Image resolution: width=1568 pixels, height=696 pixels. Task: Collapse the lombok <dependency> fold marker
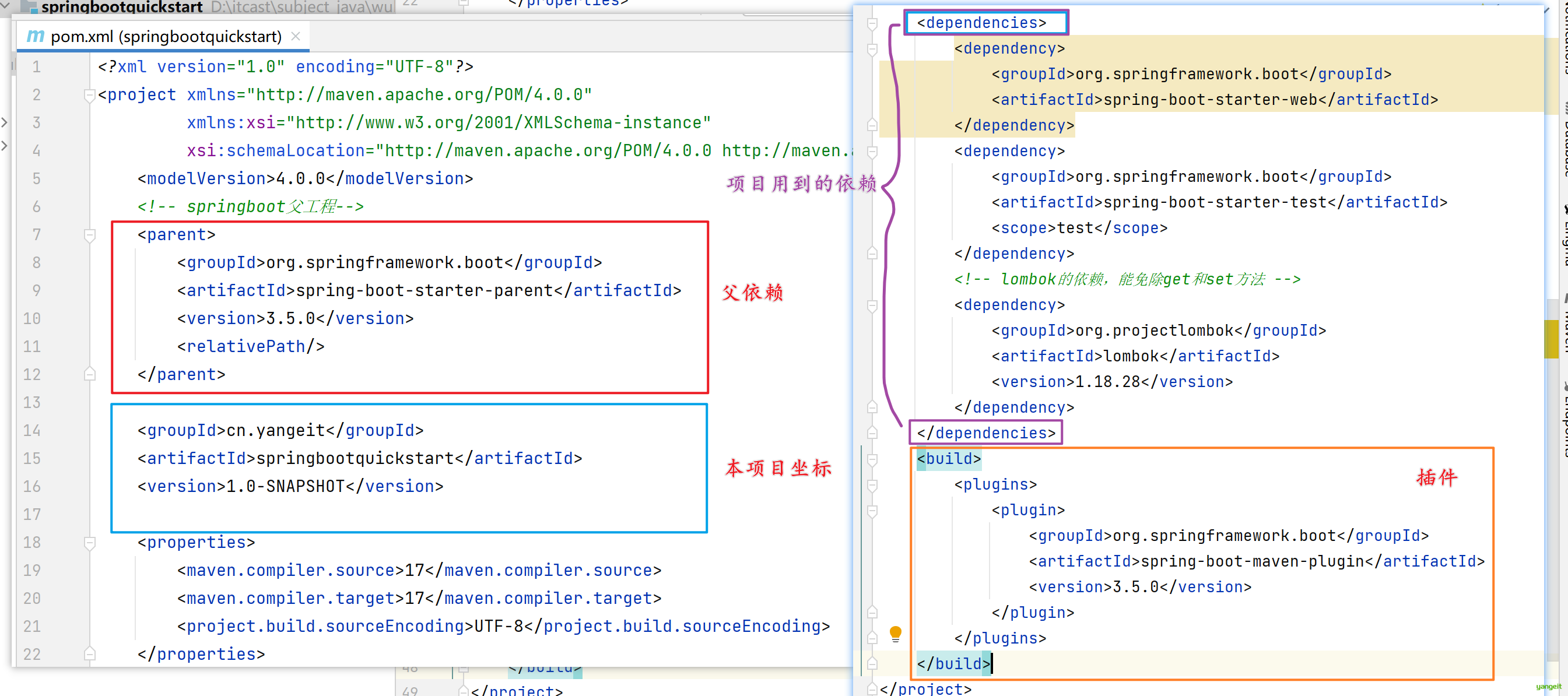pyautogui.click(x=872, y=305)
